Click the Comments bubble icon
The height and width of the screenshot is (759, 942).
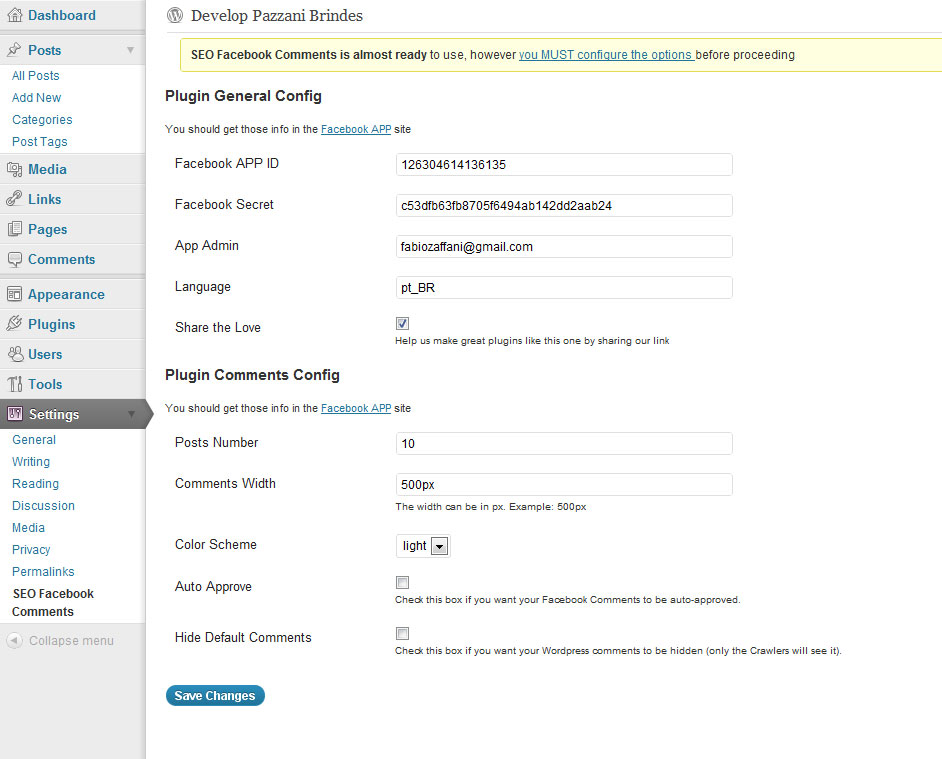tap(14, 260)
